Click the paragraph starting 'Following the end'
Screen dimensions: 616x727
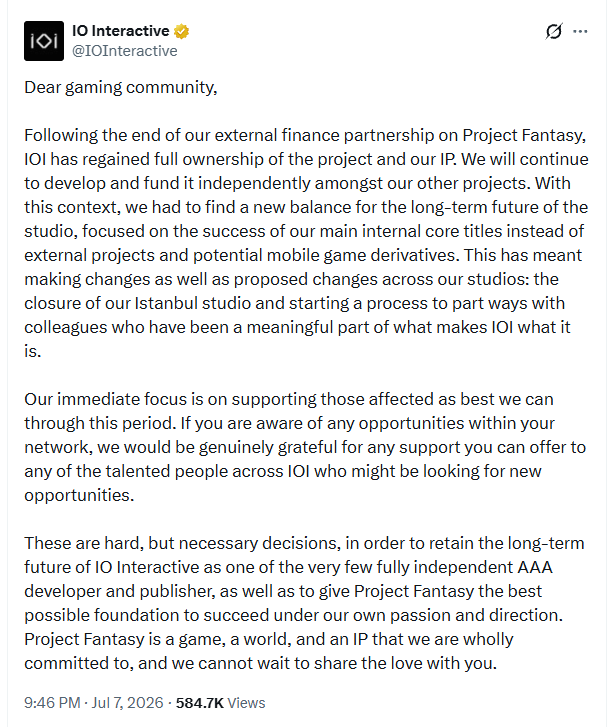(x=306, y=243)
